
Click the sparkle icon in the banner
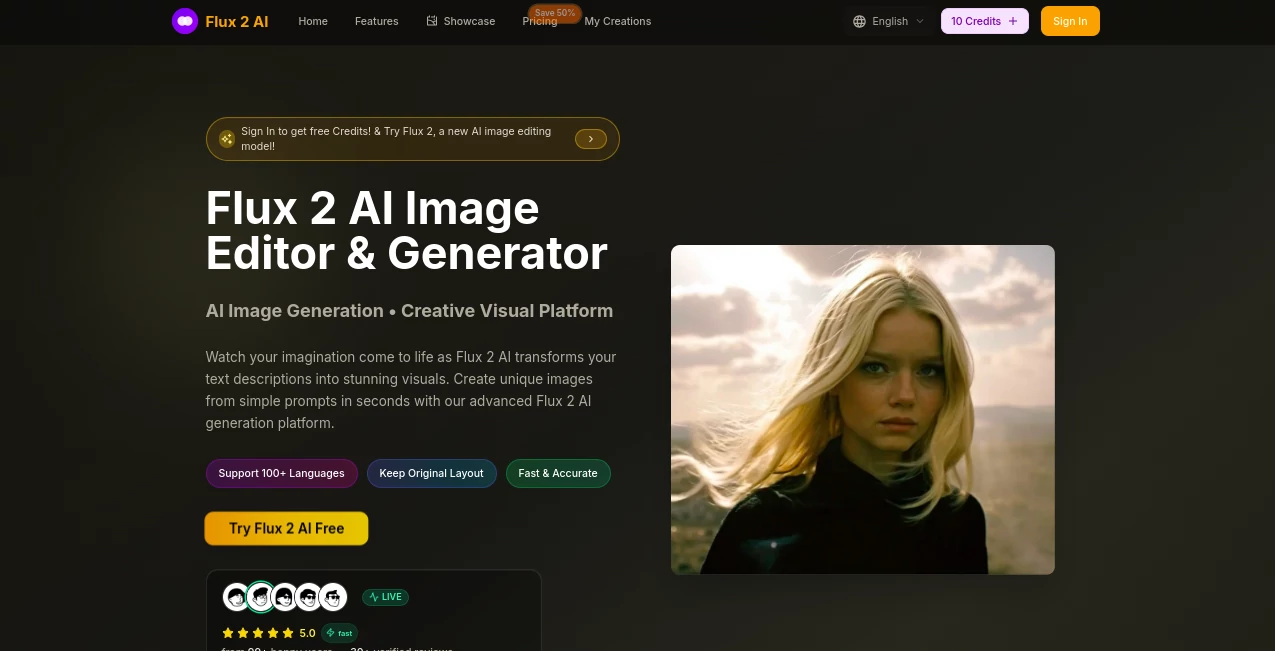point(227,138)
